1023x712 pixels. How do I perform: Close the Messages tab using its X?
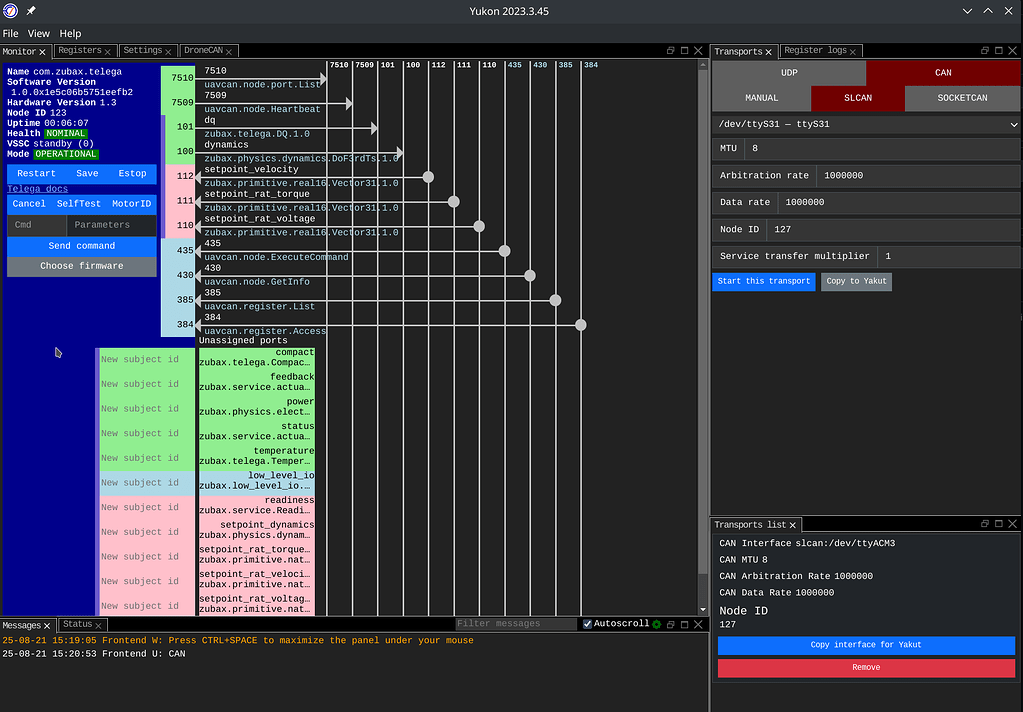coord(47,625)
